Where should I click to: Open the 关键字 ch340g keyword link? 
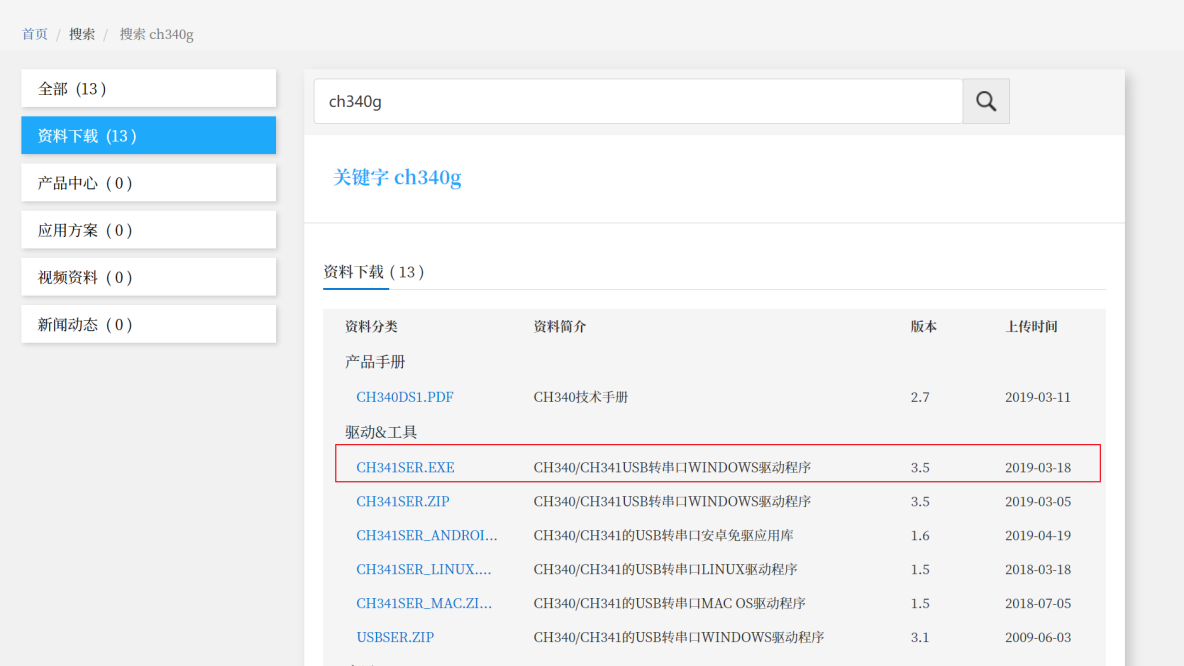point(397,177)
